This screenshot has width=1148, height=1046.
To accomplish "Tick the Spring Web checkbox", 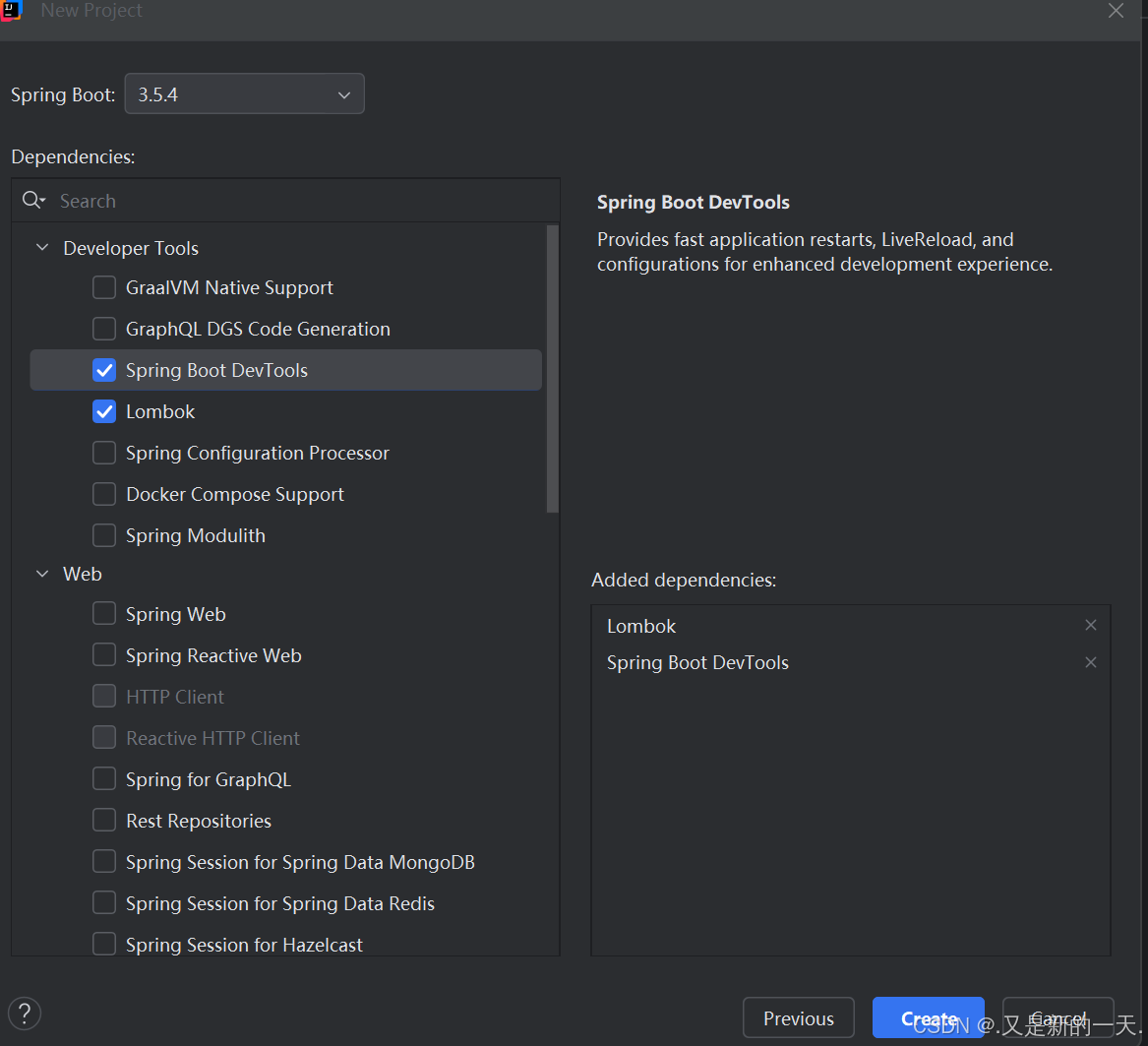I will pos(104,613).
